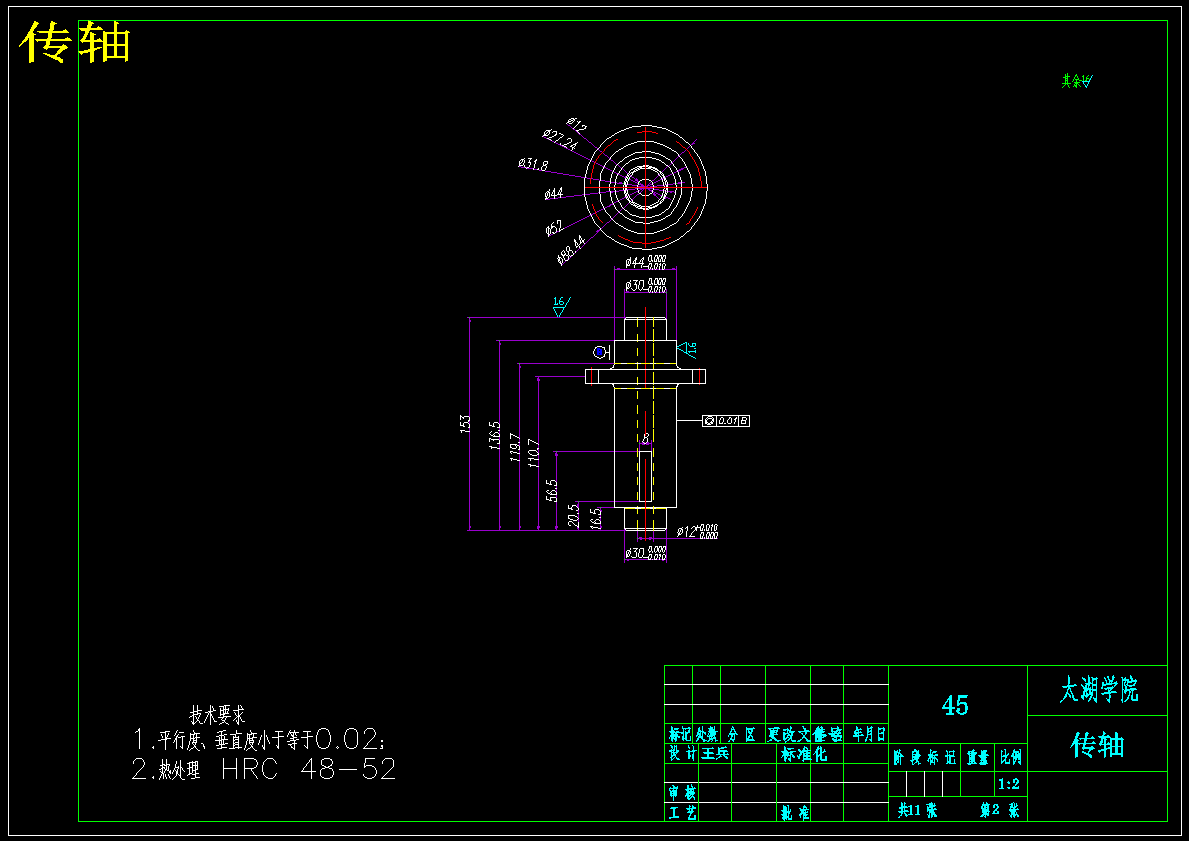1189x841 pixels.
Task: Select the ø52 diameter label
Action: pyautogui.click(x=554, y=228)
